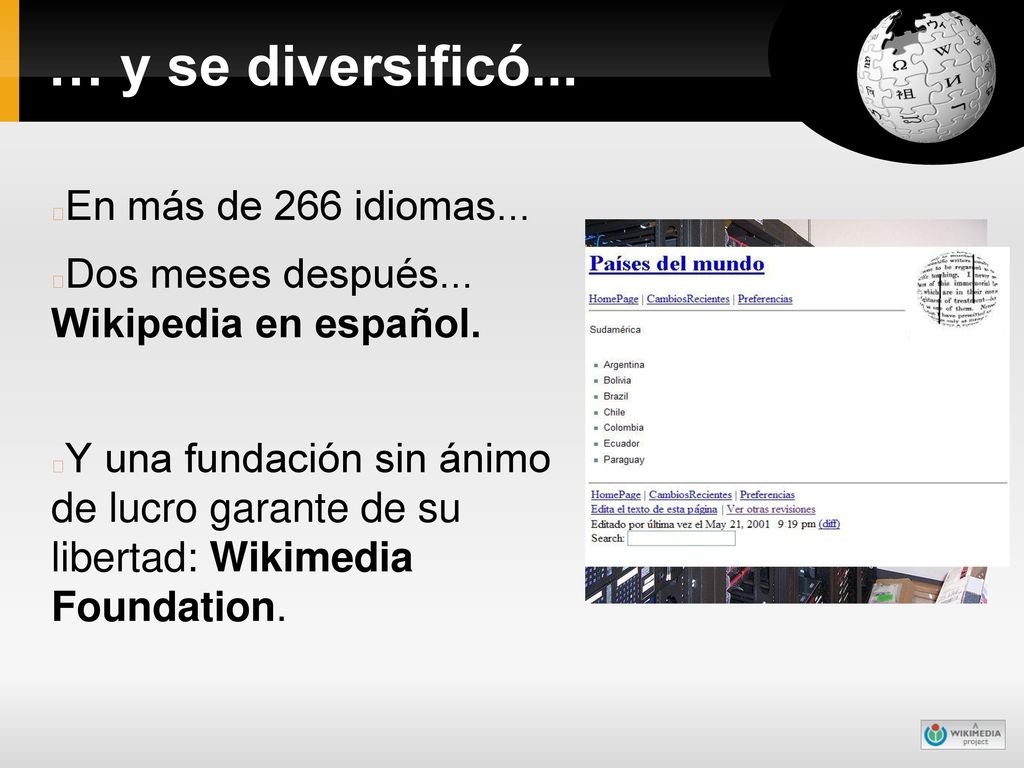The height and width of the screenshot is (768, 1024).
Task: Open the 'Países del mundo' heading link
Action: (x=677, y=264)
